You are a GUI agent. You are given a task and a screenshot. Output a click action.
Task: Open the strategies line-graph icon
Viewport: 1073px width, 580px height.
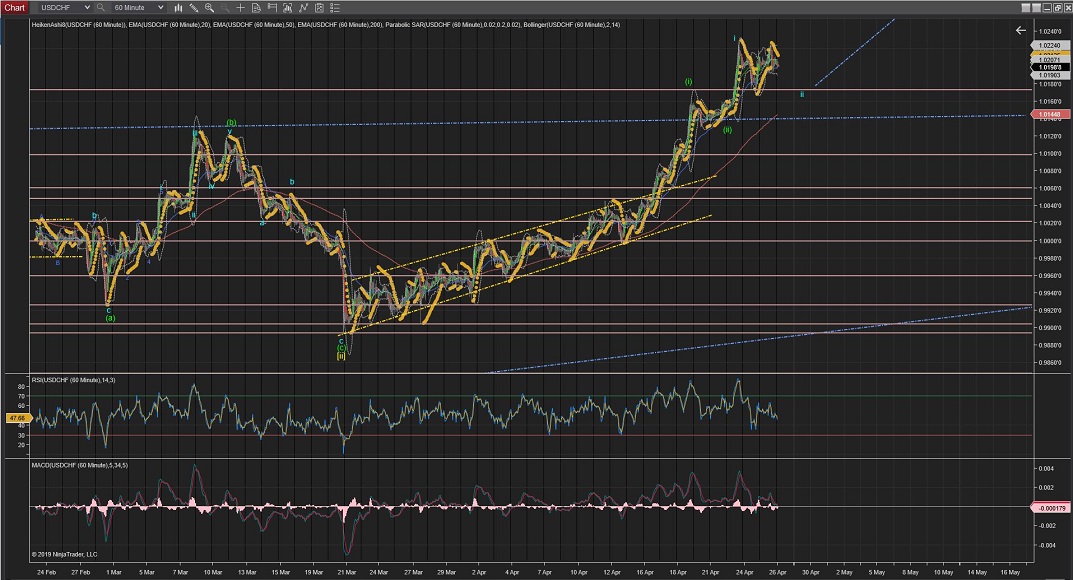(x=303, y=8)
